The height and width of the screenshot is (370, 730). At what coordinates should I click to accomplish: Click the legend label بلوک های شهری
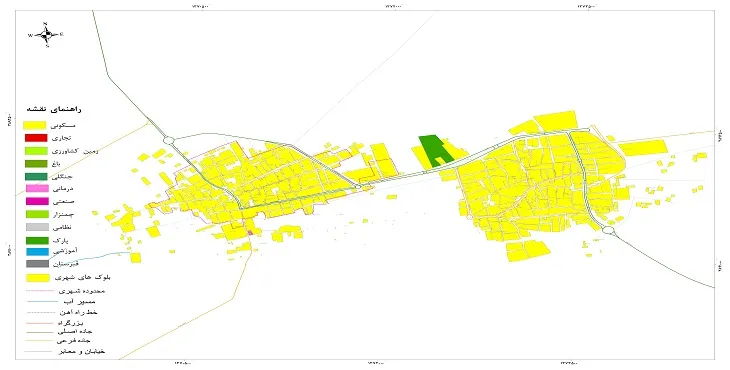(82, 277)
